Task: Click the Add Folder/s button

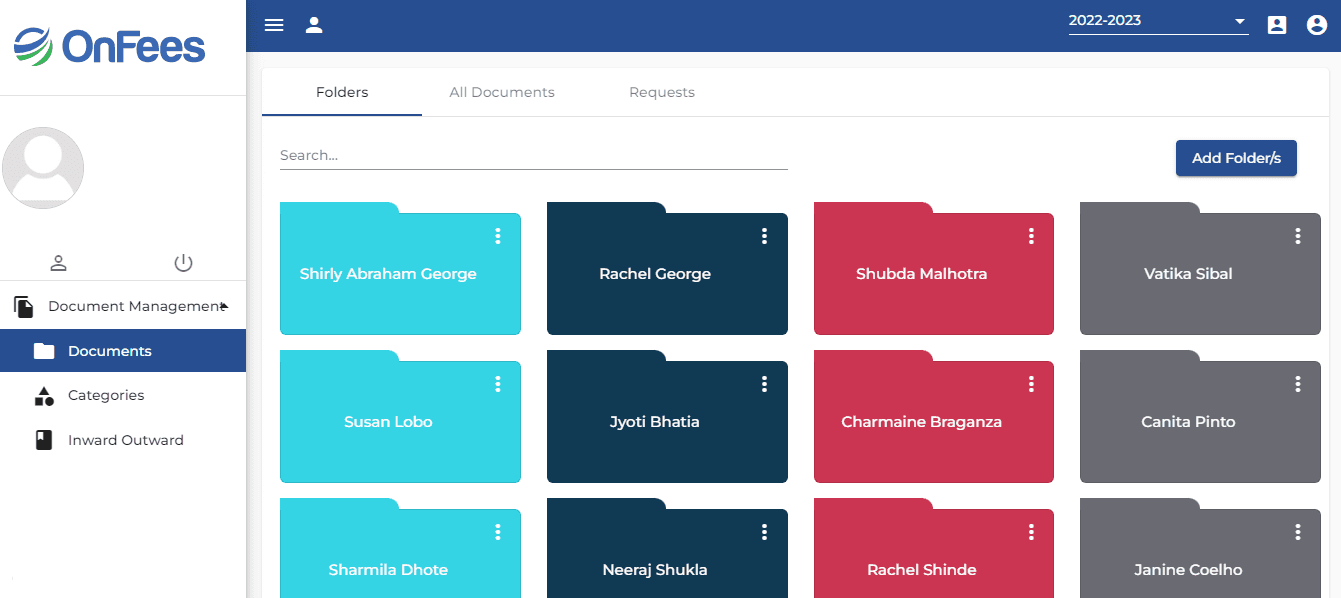Action: pyautogui.click(x=1236, y=158)
